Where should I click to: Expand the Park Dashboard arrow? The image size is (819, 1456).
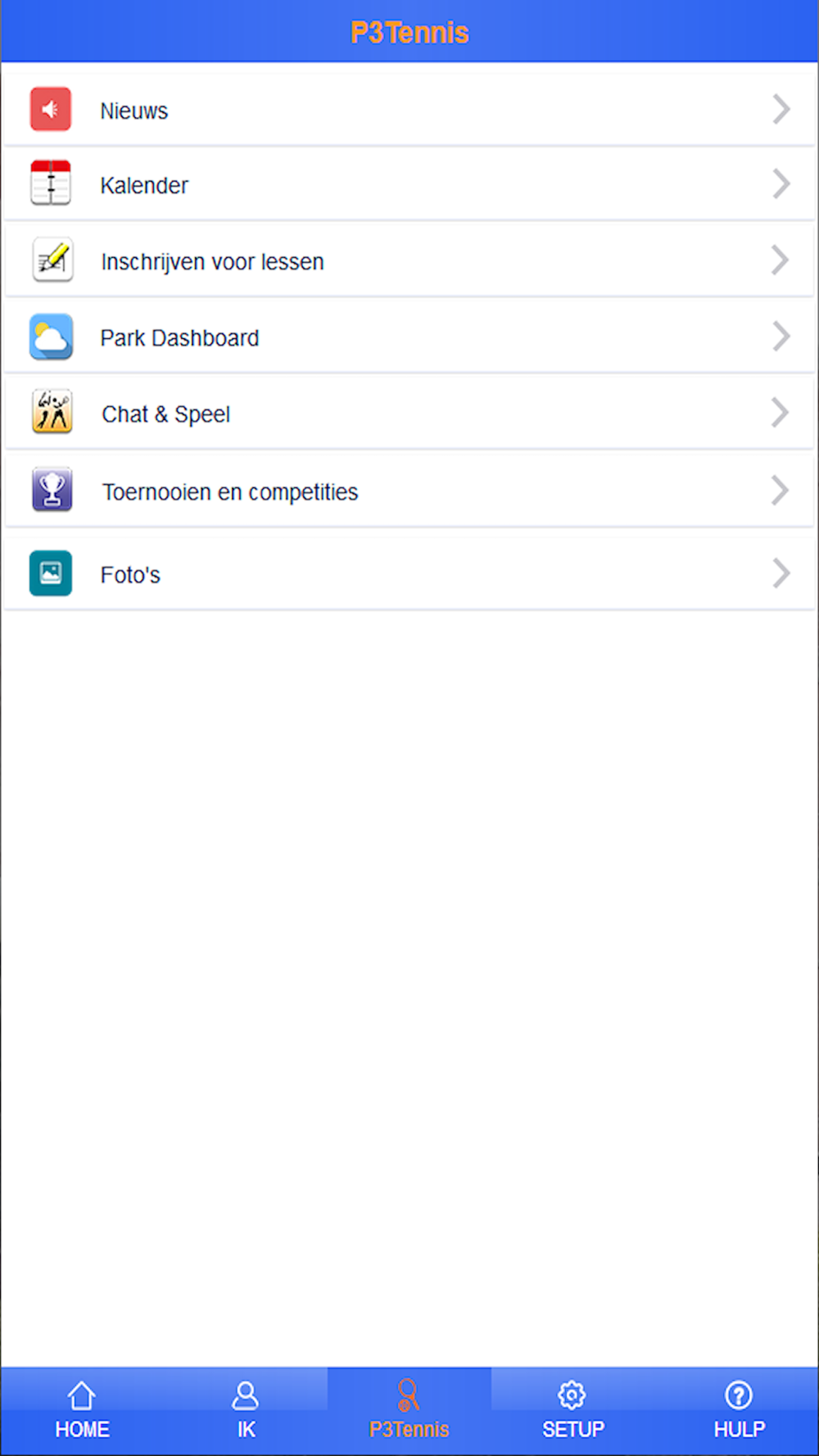pos(781,336)
